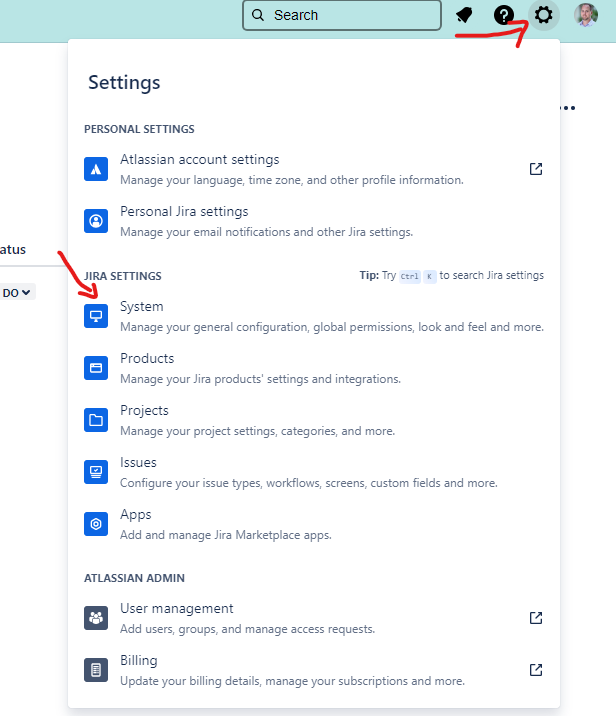Click the settings gear icon
The height and width of the screenshot is (716, 616).
coord(543,15)
